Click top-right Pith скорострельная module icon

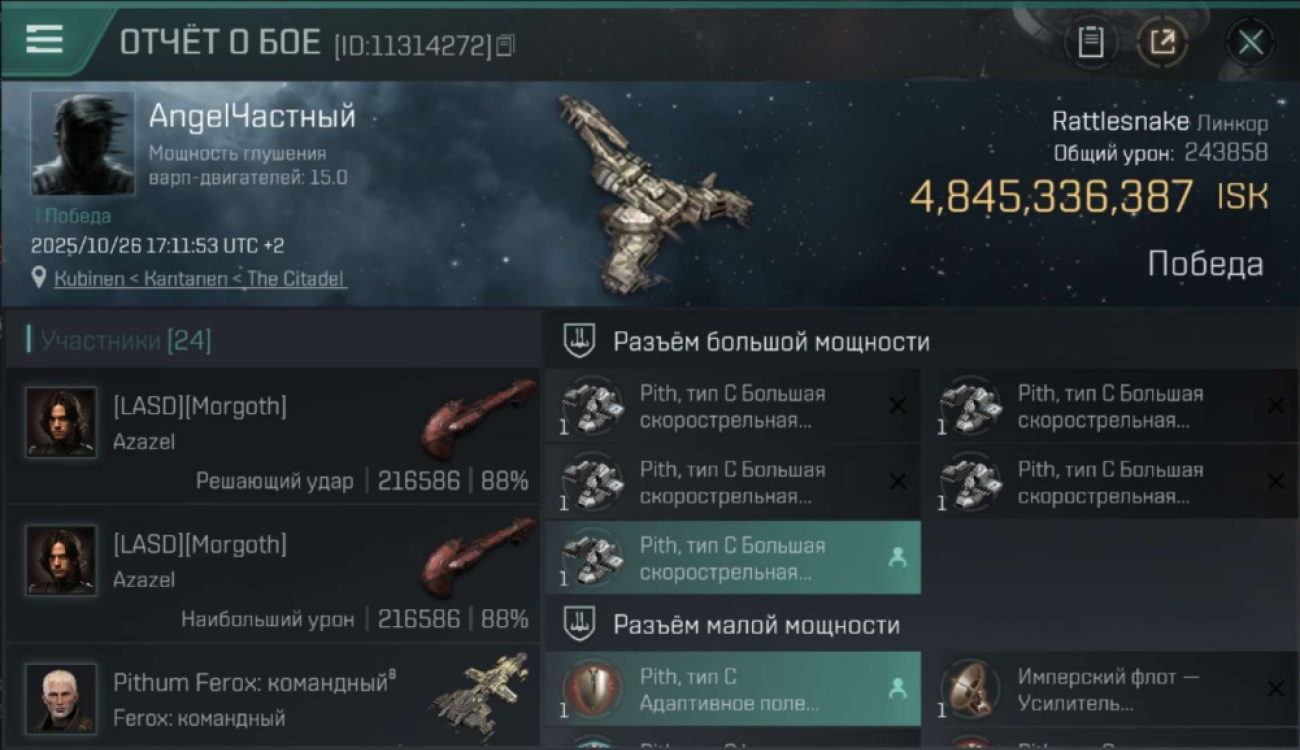click(970, 405)
